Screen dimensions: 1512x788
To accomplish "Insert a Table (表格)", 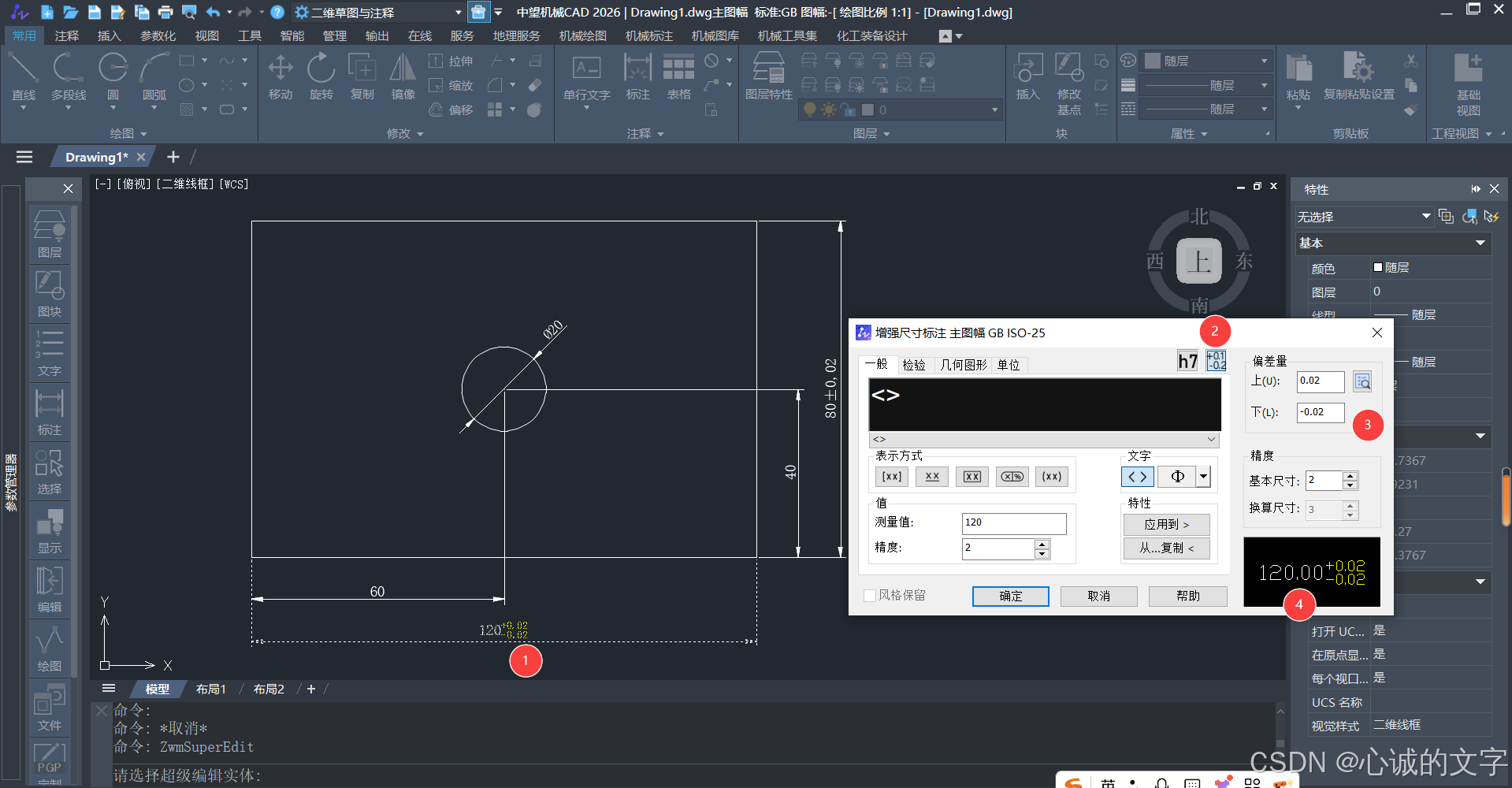I will coord(678,76).
